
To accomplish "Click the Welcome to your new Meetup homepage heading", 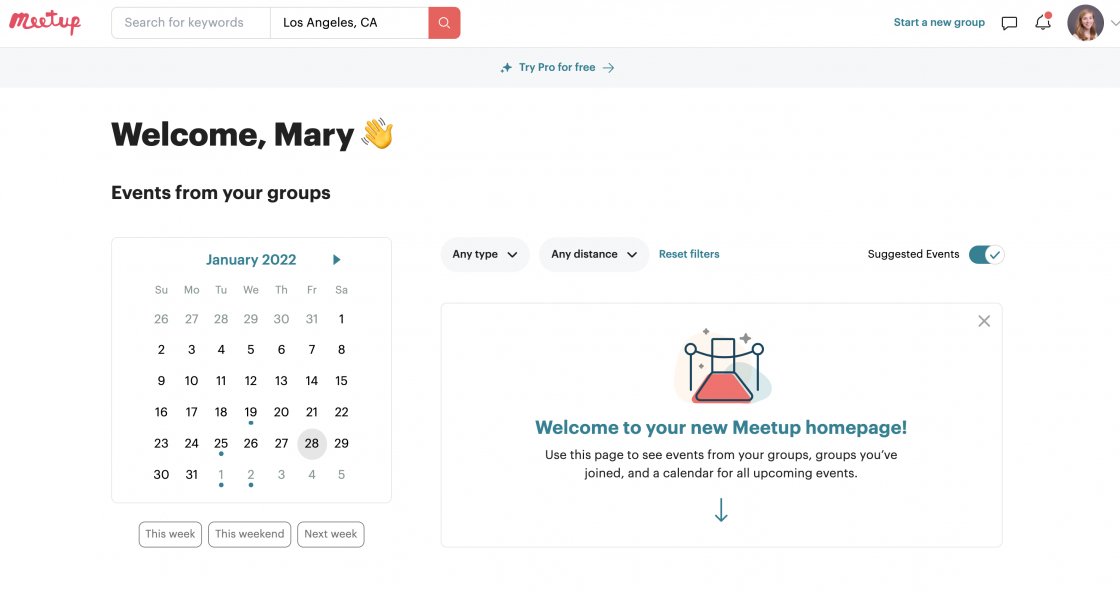I will [721, 428].
